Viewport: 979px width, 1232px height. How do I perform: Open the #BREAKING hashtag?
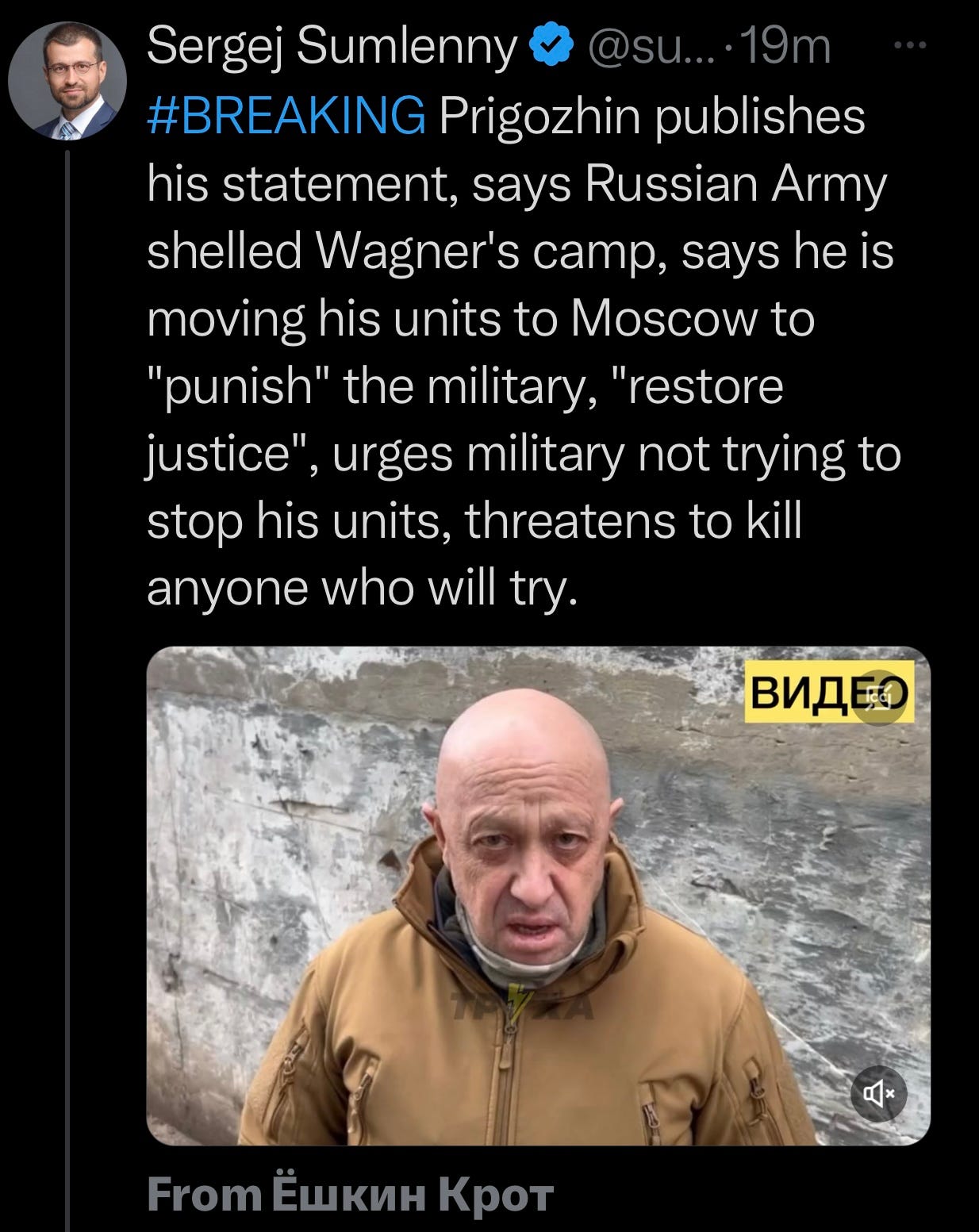click(x=286, y=116)
